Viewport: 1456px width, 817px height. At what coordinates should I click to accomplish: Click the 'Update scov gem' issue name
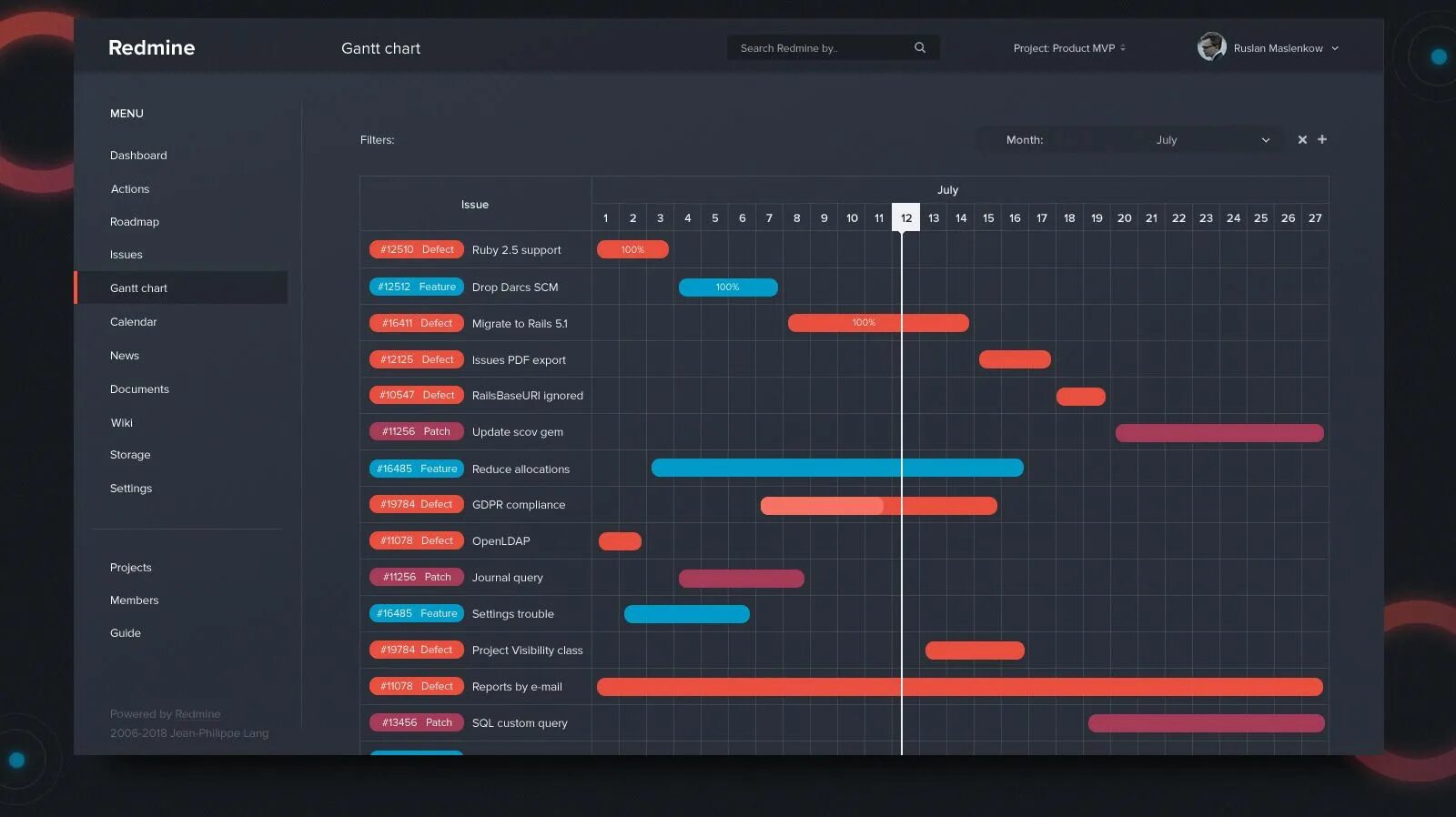tap(517, 432)
